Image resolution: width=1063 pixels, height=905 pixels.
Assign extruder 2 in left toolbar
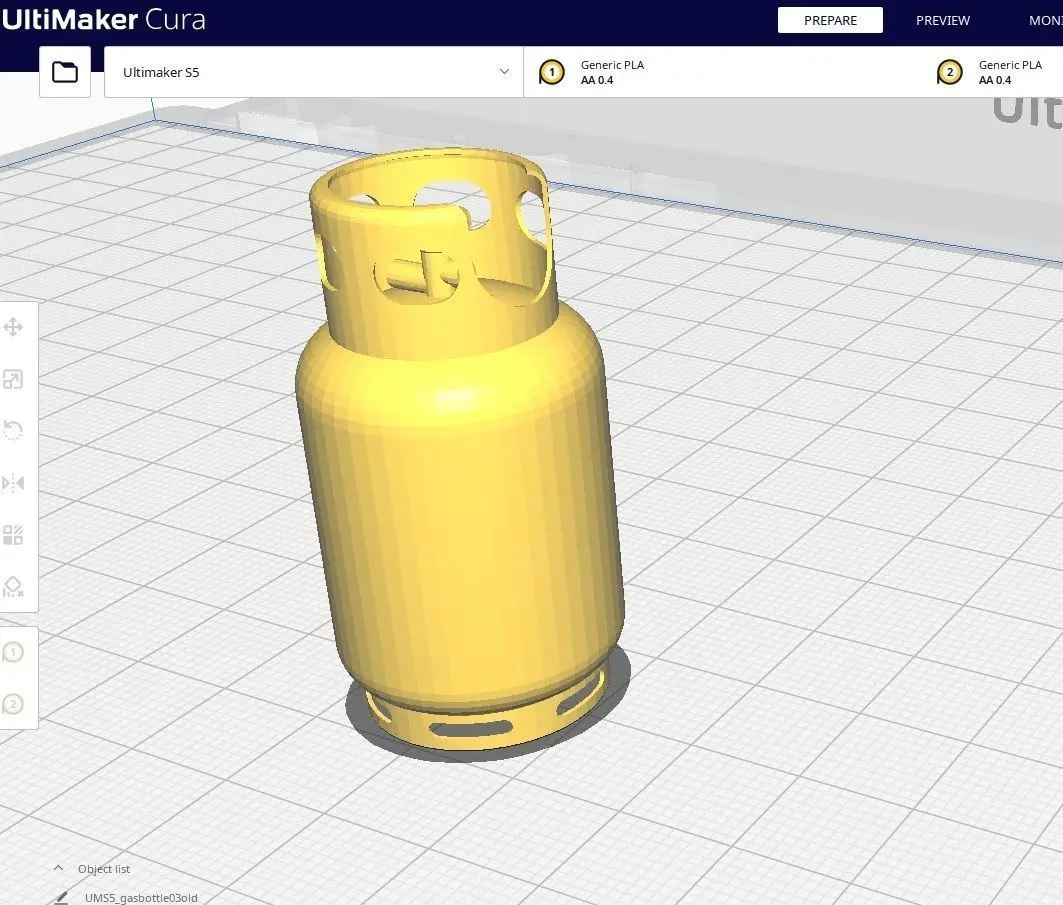pos(13,704)
